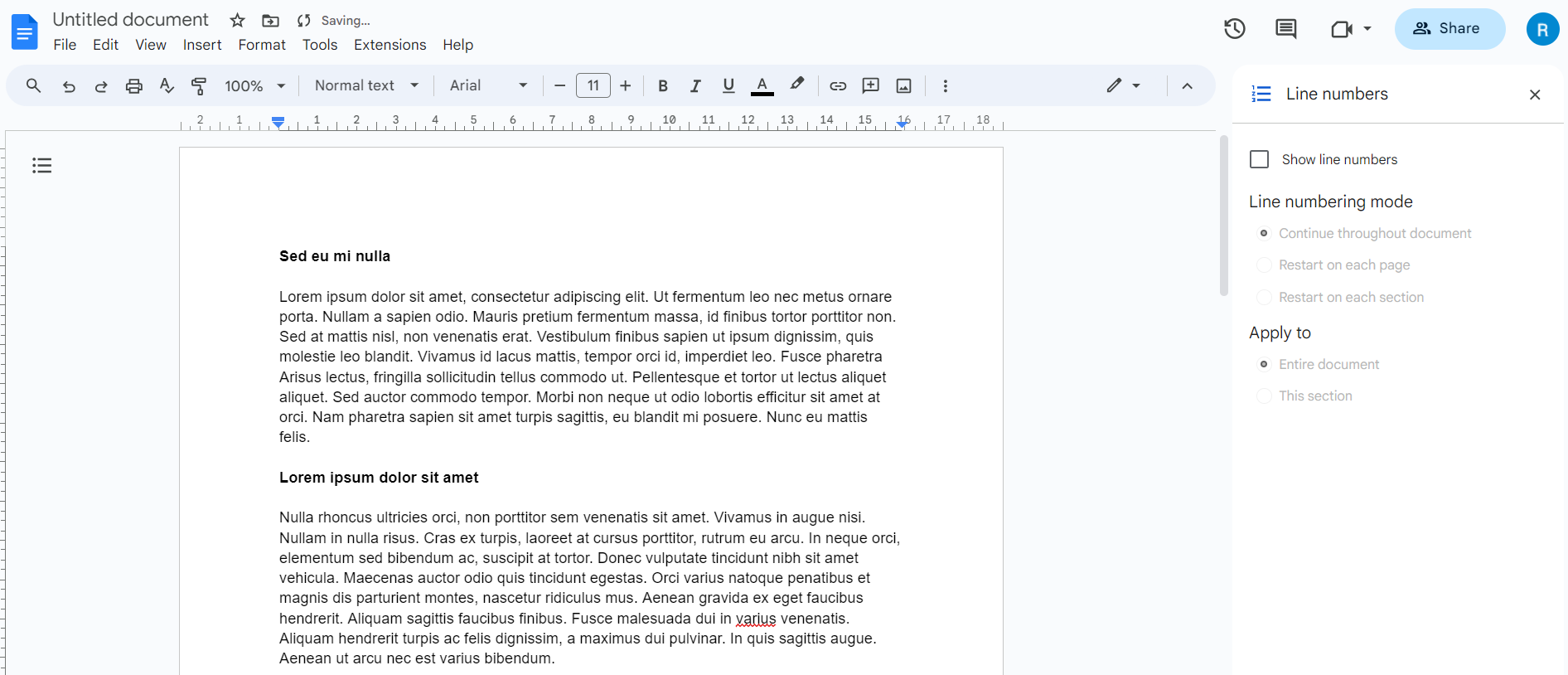1568x675 pixels.
Task: Insert a link using the toolbar icon
Action: (838, 85)
